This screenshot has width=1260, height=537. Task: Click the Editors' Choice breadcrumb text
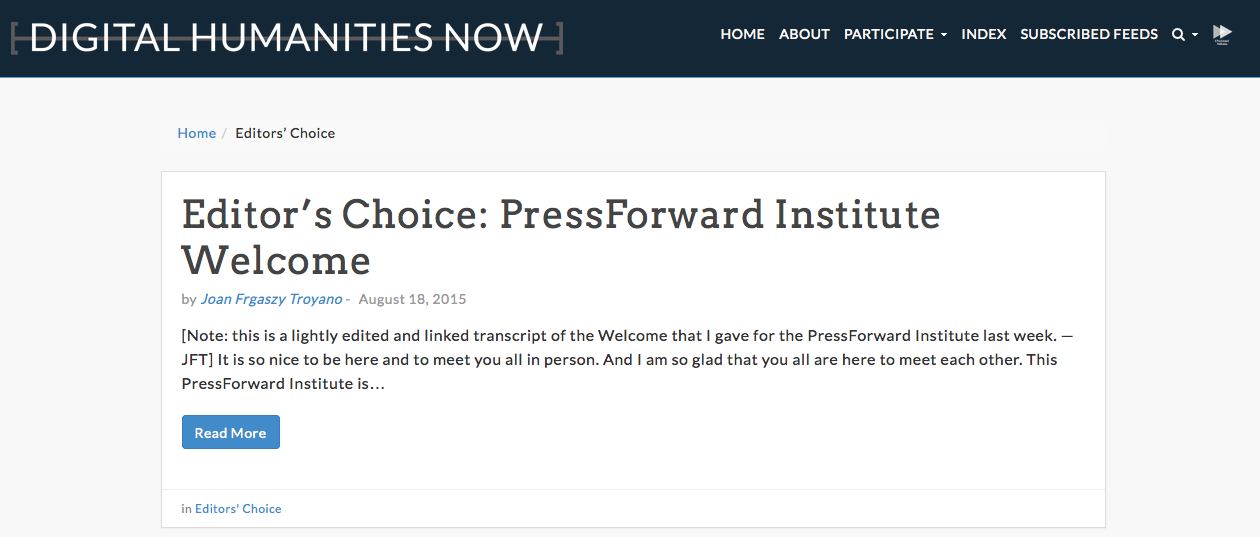coord(285,133)
